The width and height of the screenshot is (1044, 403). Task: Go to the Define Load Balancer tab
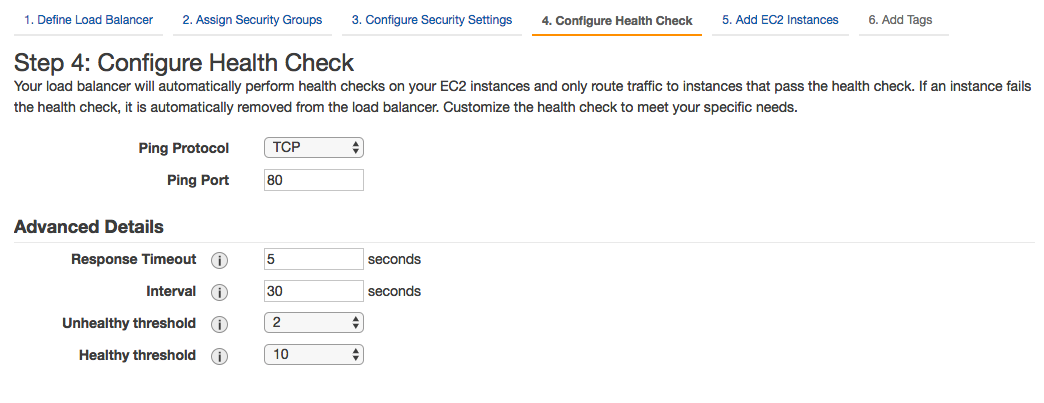point(89,20)
